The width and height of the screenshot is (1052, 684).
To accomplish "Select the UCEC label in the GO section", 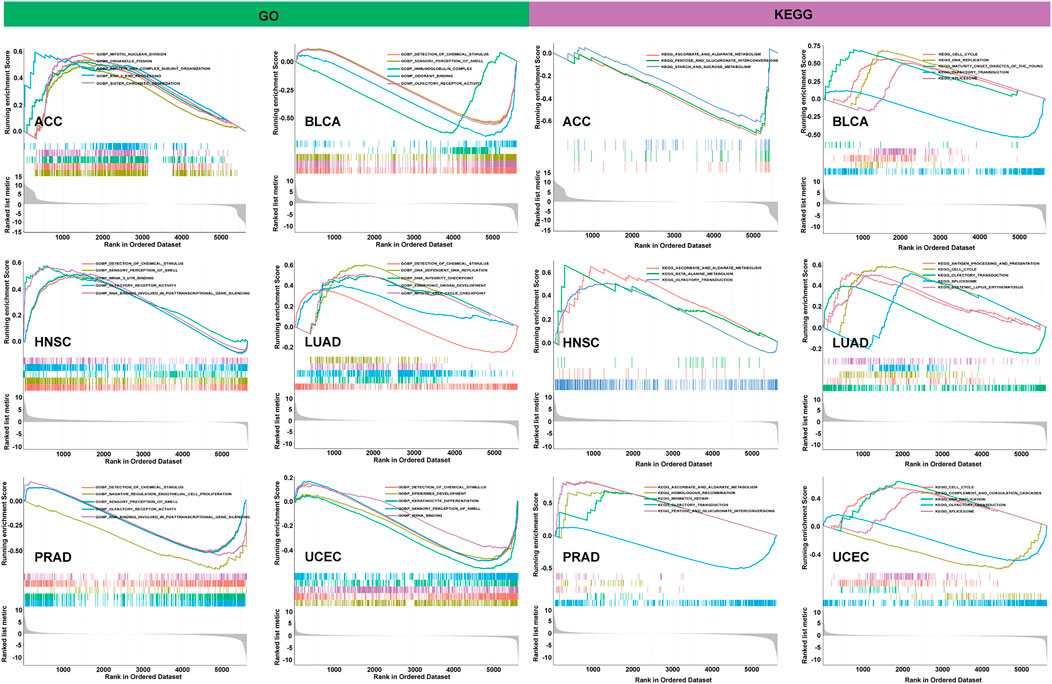I will [x=323, y=557].
